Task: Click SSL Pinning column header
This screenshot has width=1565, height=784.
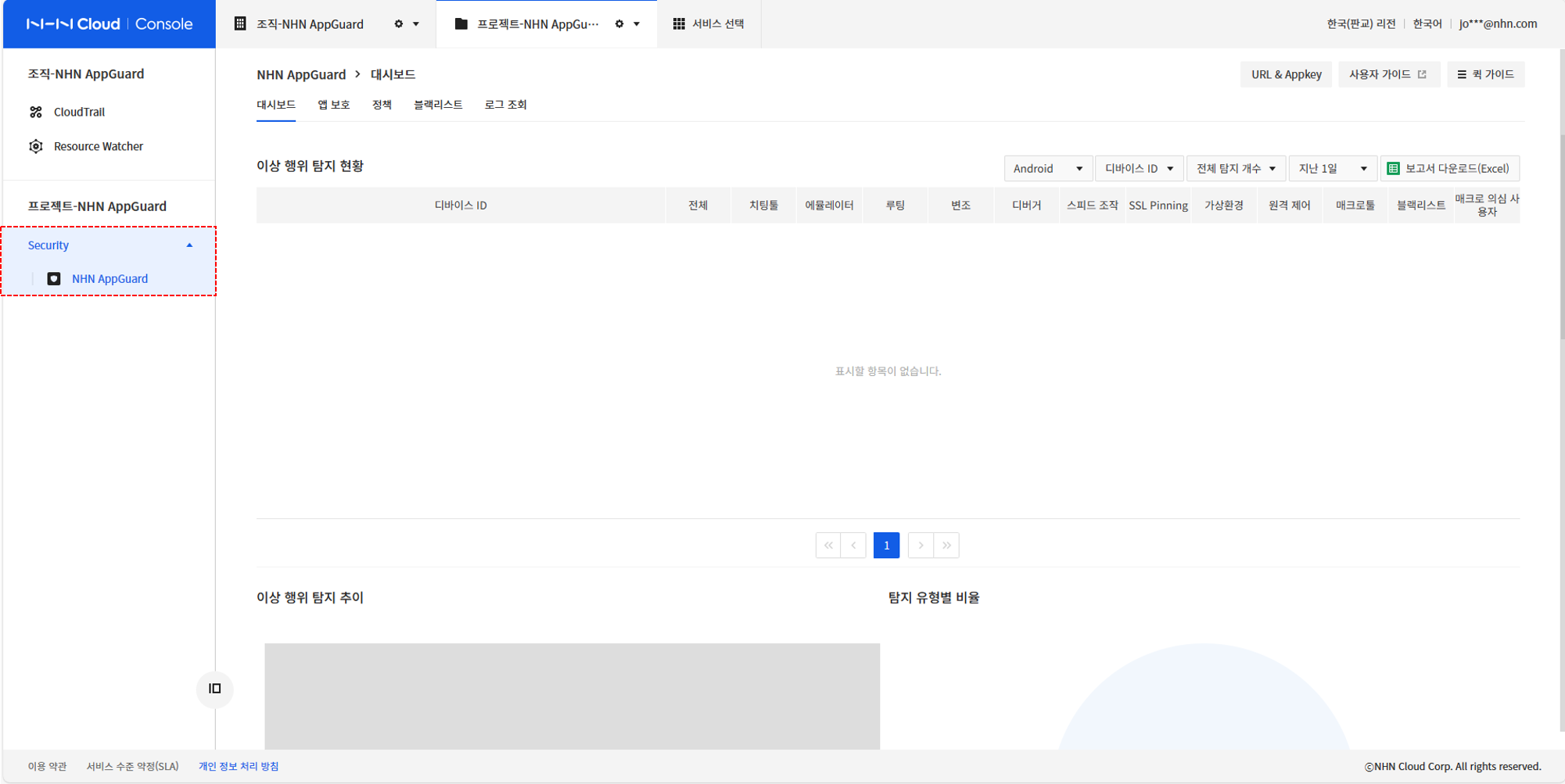Action: (1158, 206)
